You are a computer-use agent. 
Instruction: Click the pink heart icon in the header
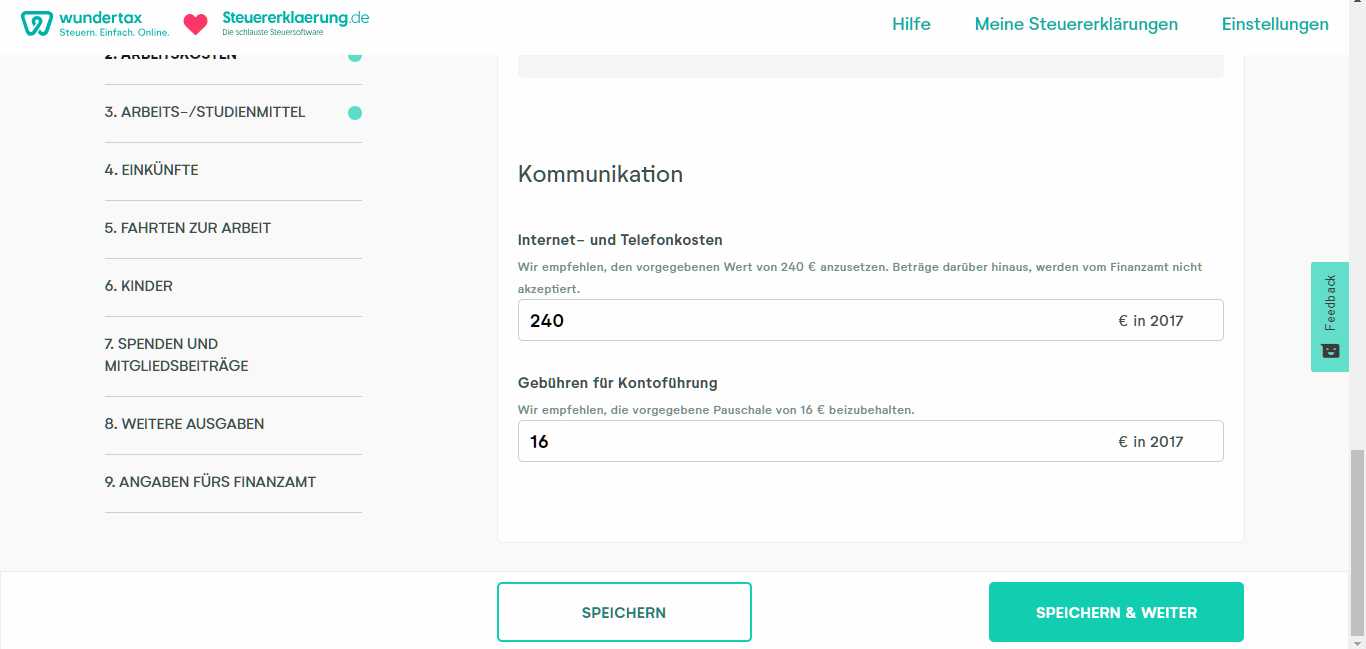tap(195, 22)
